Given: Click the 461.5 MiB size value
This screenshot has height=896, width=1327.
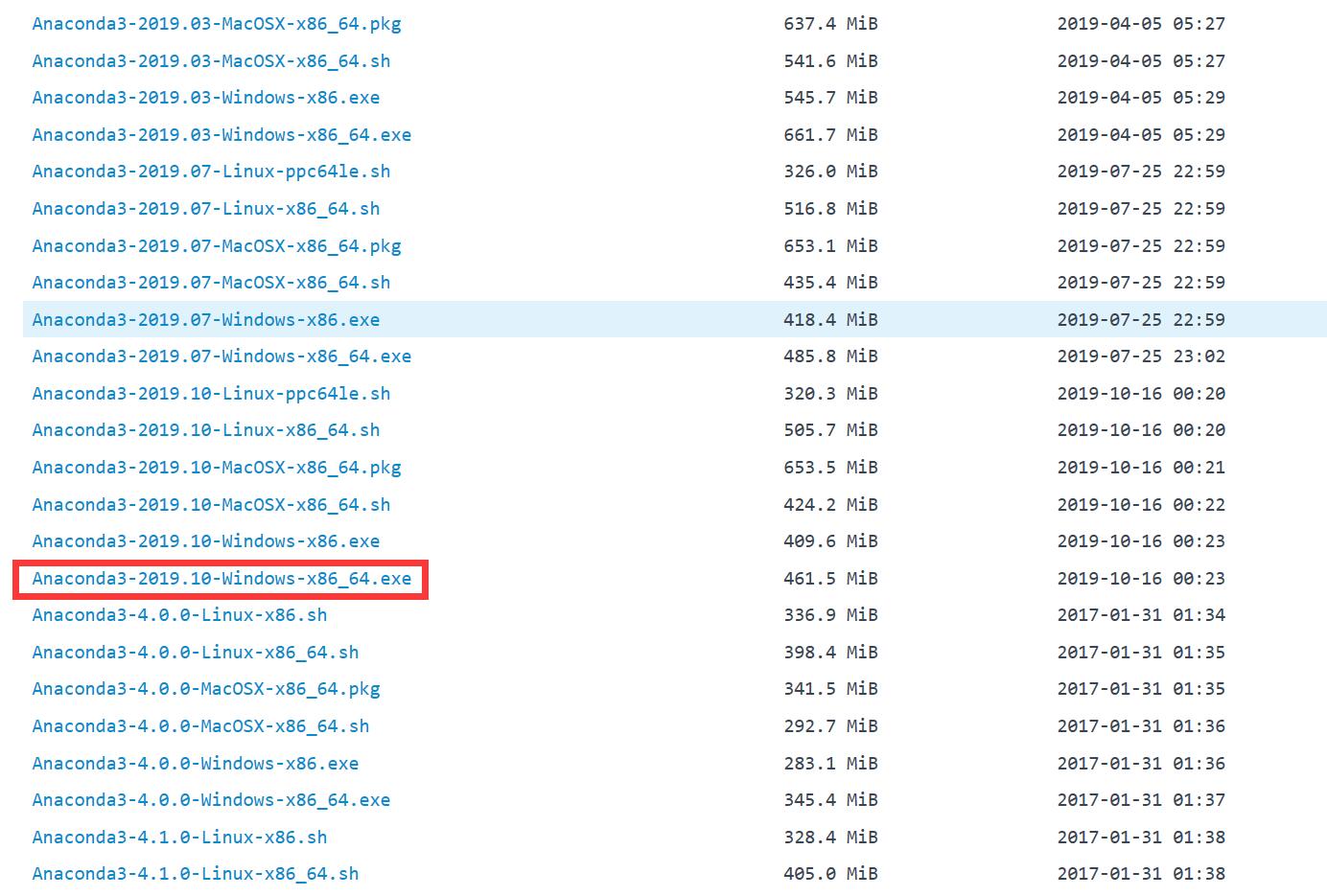Looking at the screenshot, I should coord(830,578).
